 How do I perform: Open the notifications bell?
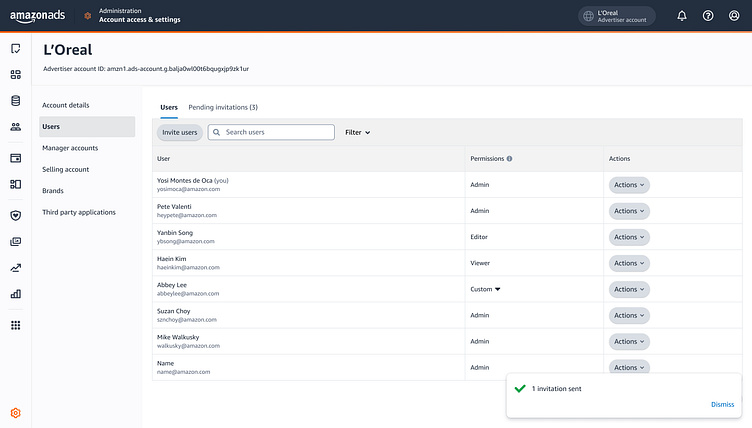point(682,16)
